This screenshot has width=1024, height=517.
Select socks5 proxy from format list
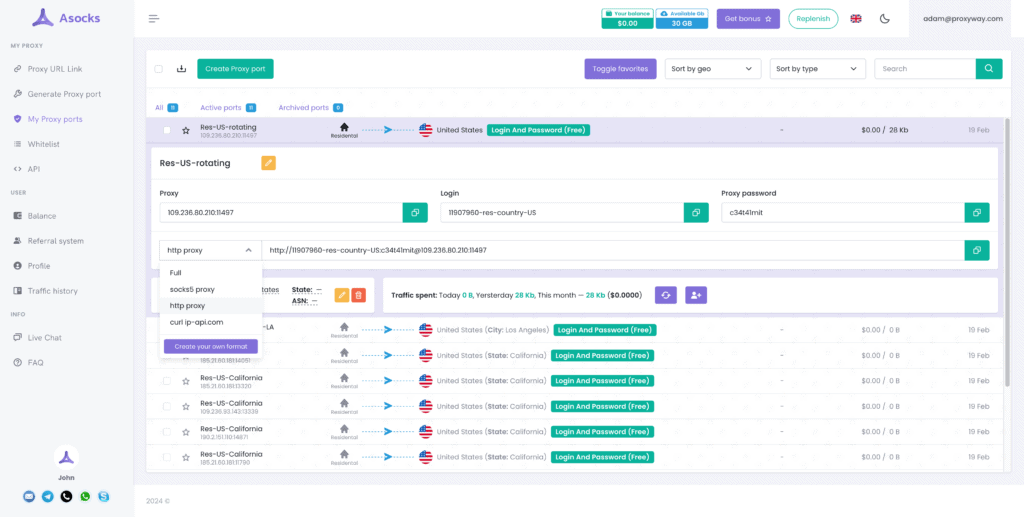(192, 289)
